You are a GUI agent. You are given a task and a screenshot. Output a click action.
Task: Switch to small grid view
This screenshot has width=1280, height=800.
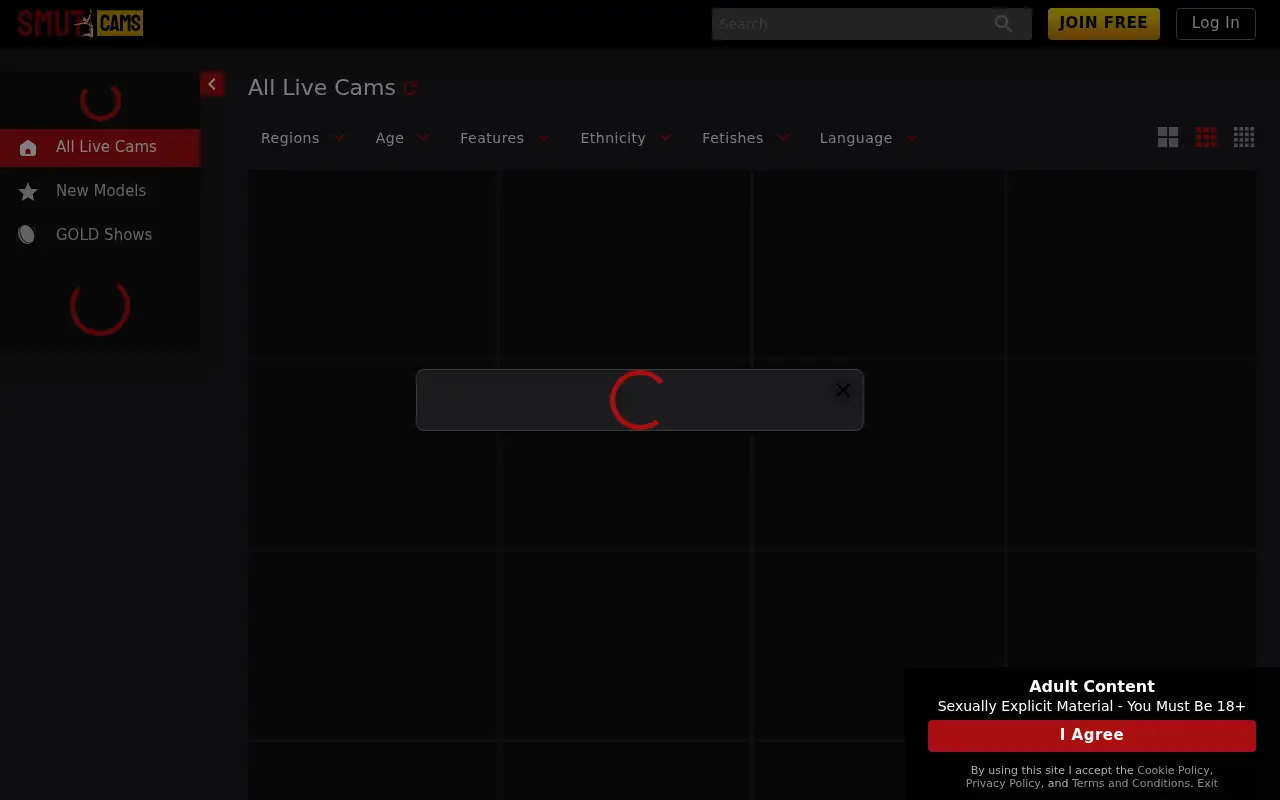pos(1244,137)
